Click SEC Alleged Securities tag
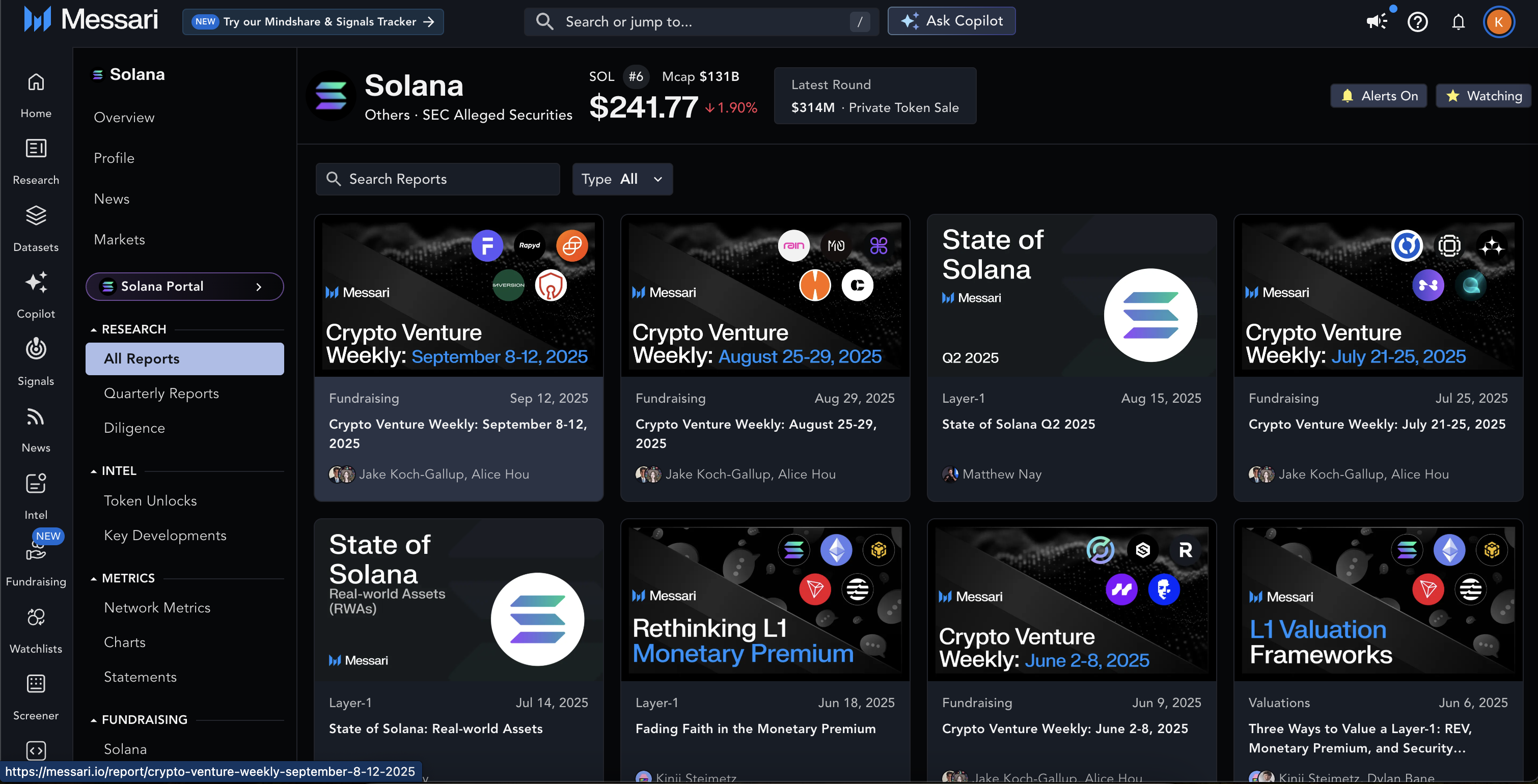 tap(498, 115)
